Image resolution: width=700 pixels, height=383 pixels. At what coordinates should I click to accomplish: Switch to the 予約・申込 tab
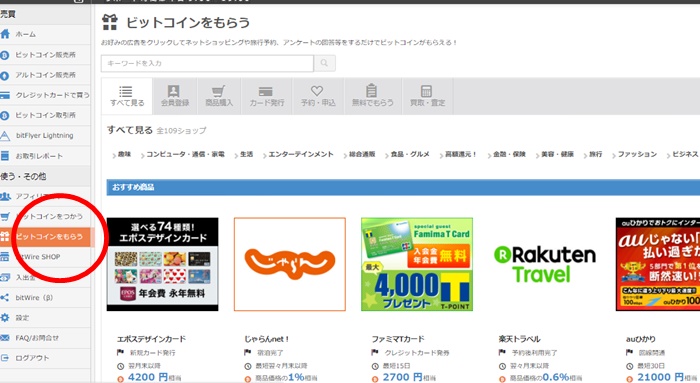318,96
